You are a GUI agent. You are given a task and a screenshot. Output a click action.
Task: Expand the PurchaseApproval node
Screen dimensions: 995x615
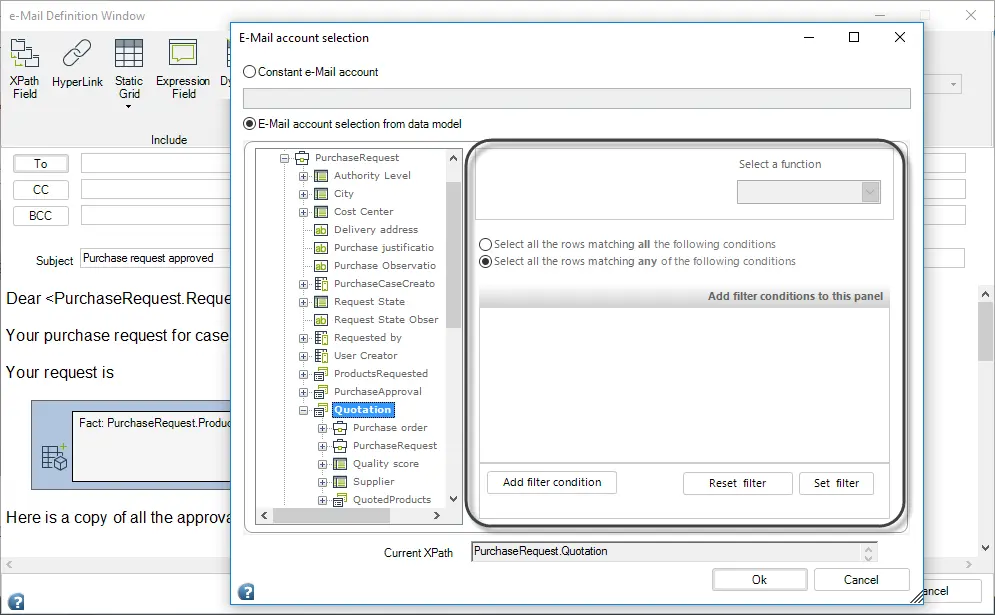(x=303, y=392)
